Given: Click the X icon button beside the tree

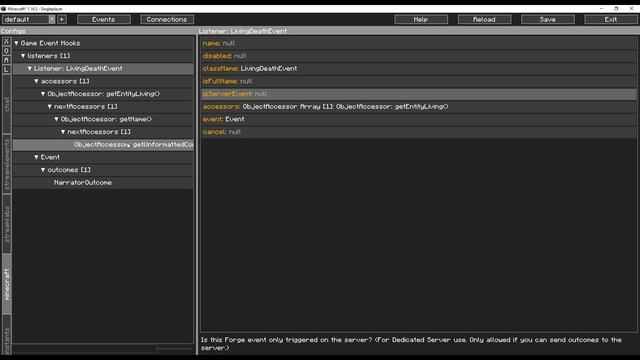Looking at the screenshot, I should (x=6, y=41).
